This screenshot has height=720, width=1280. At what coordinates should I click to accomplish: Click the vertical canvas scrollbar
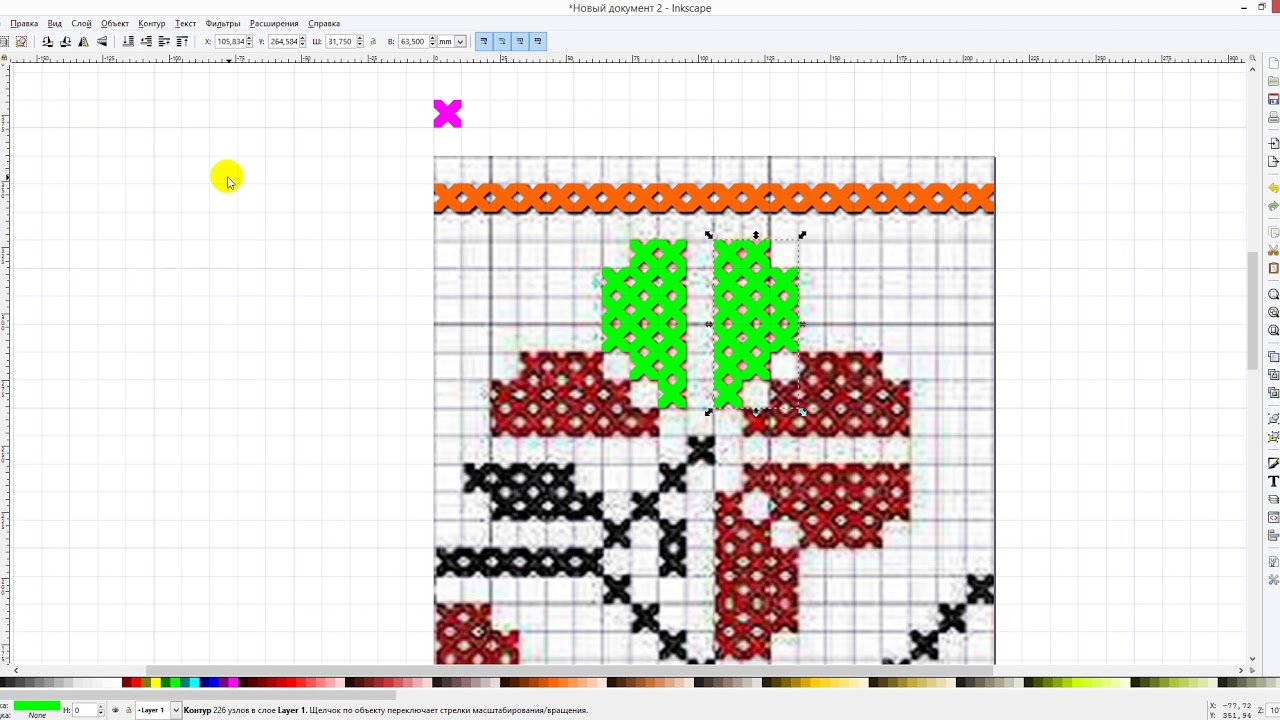tap(1254, 312)
